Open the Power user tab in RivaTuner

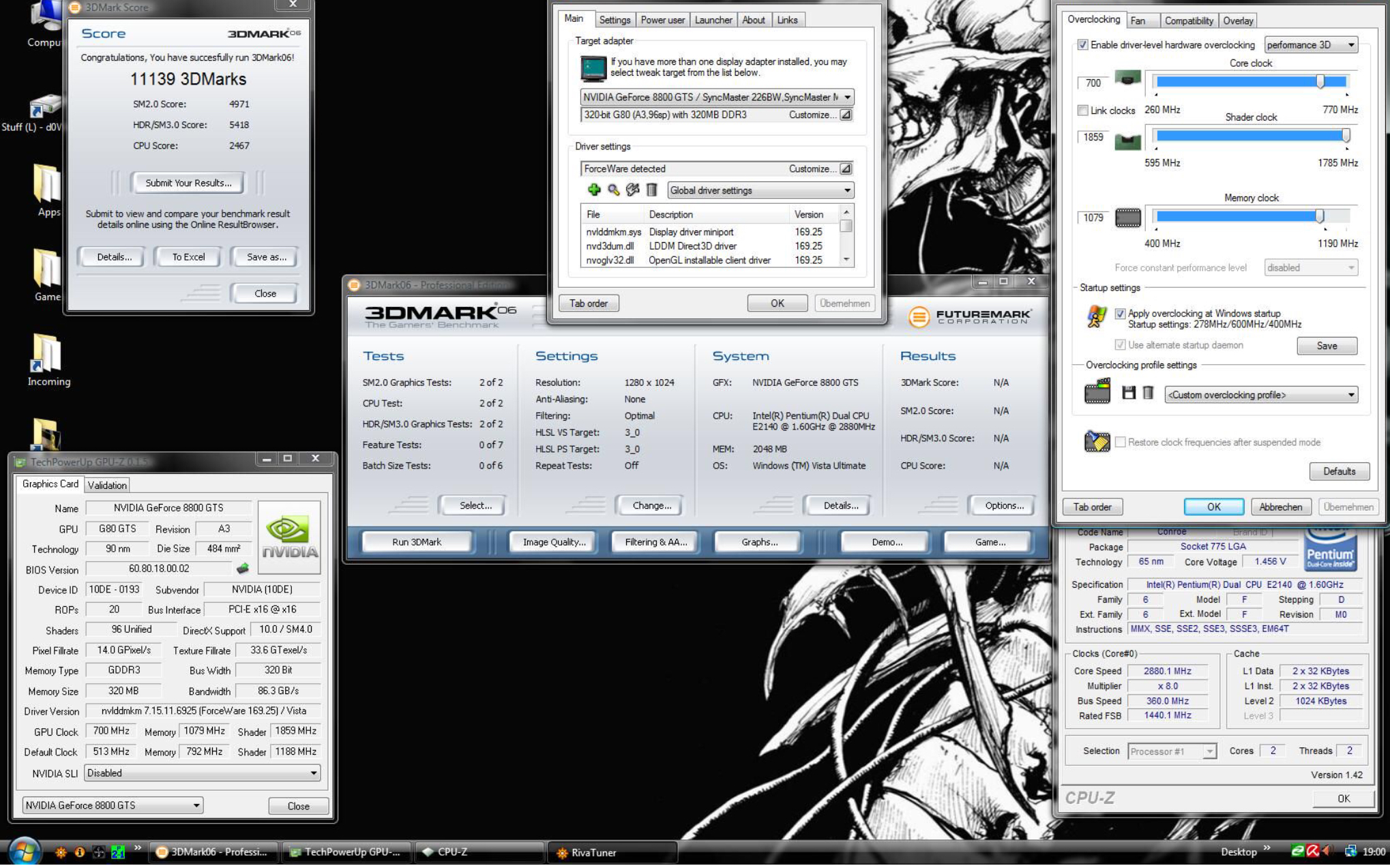[662, 20]
